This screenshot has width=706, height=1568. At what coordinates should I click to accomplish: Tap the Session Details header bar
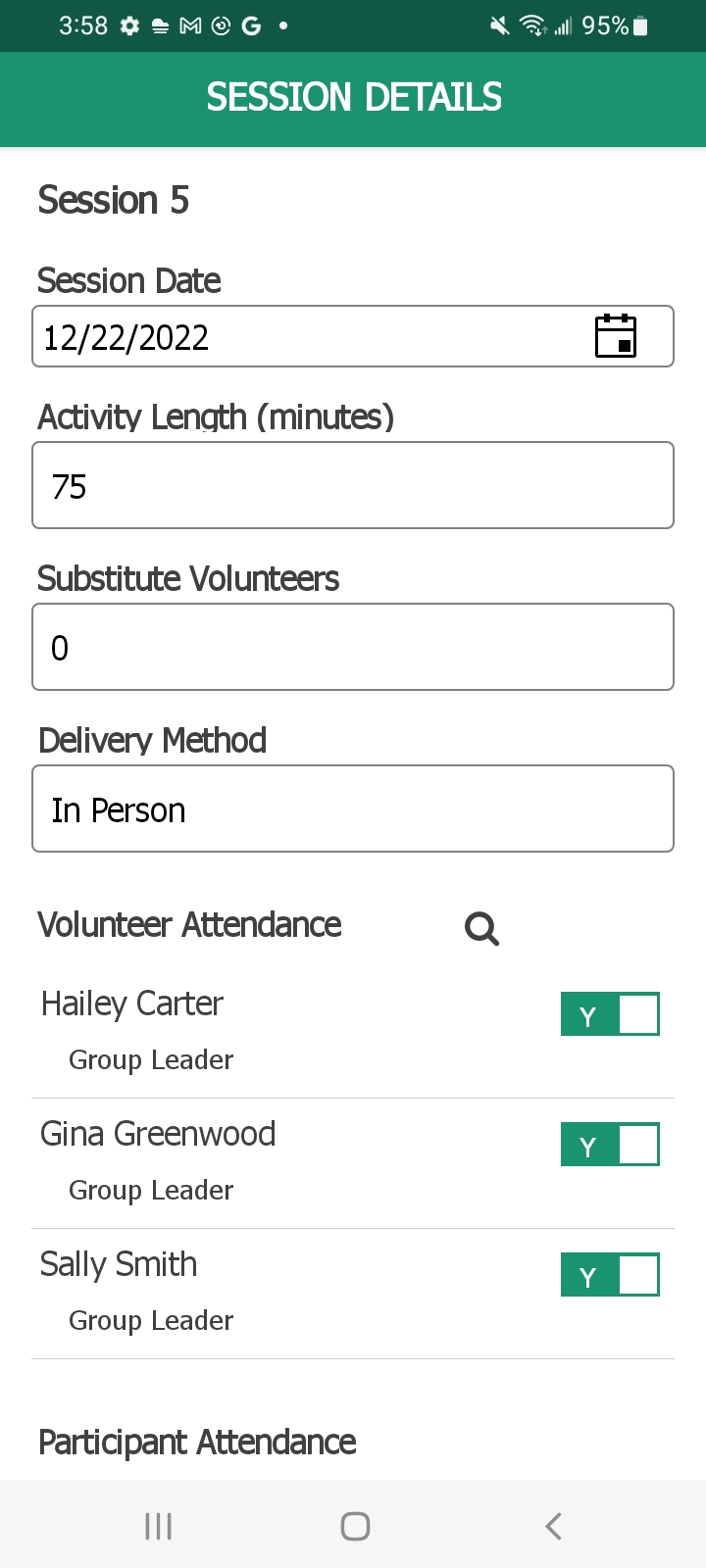(x=353, y=99)
